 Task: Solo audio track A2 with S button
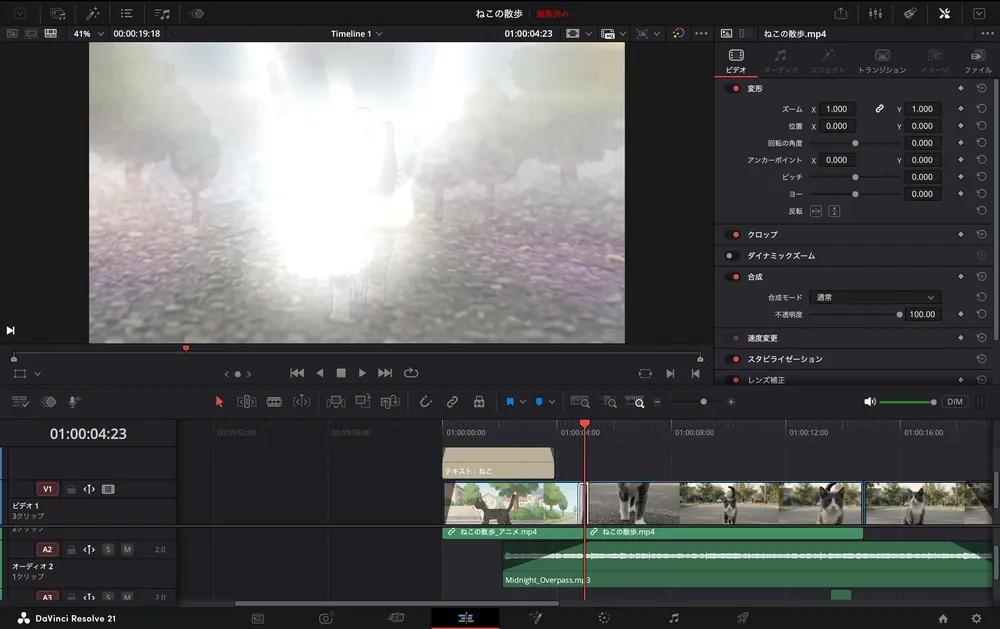coord(108,549)
